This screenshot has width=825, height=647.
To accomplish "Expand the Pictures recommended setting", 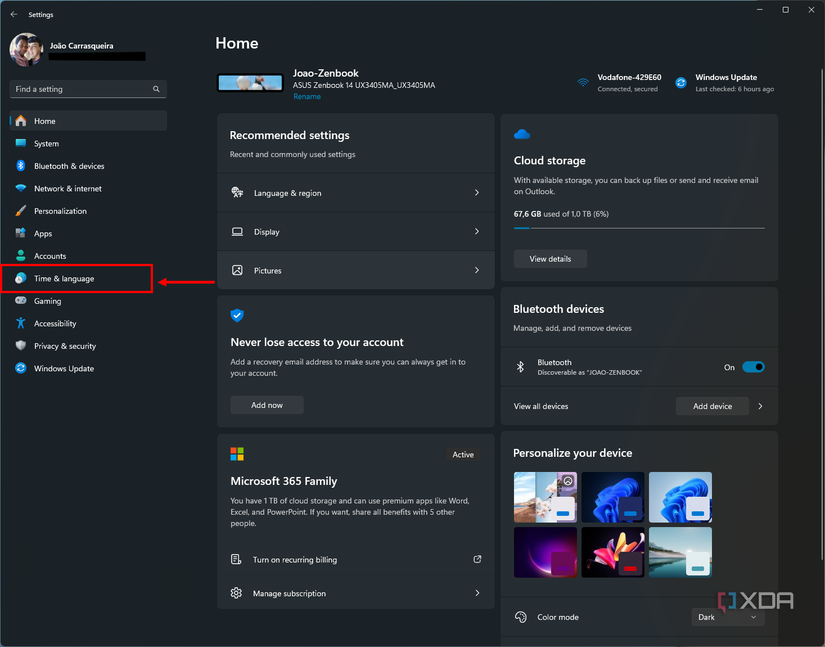I will click(477, 270).
